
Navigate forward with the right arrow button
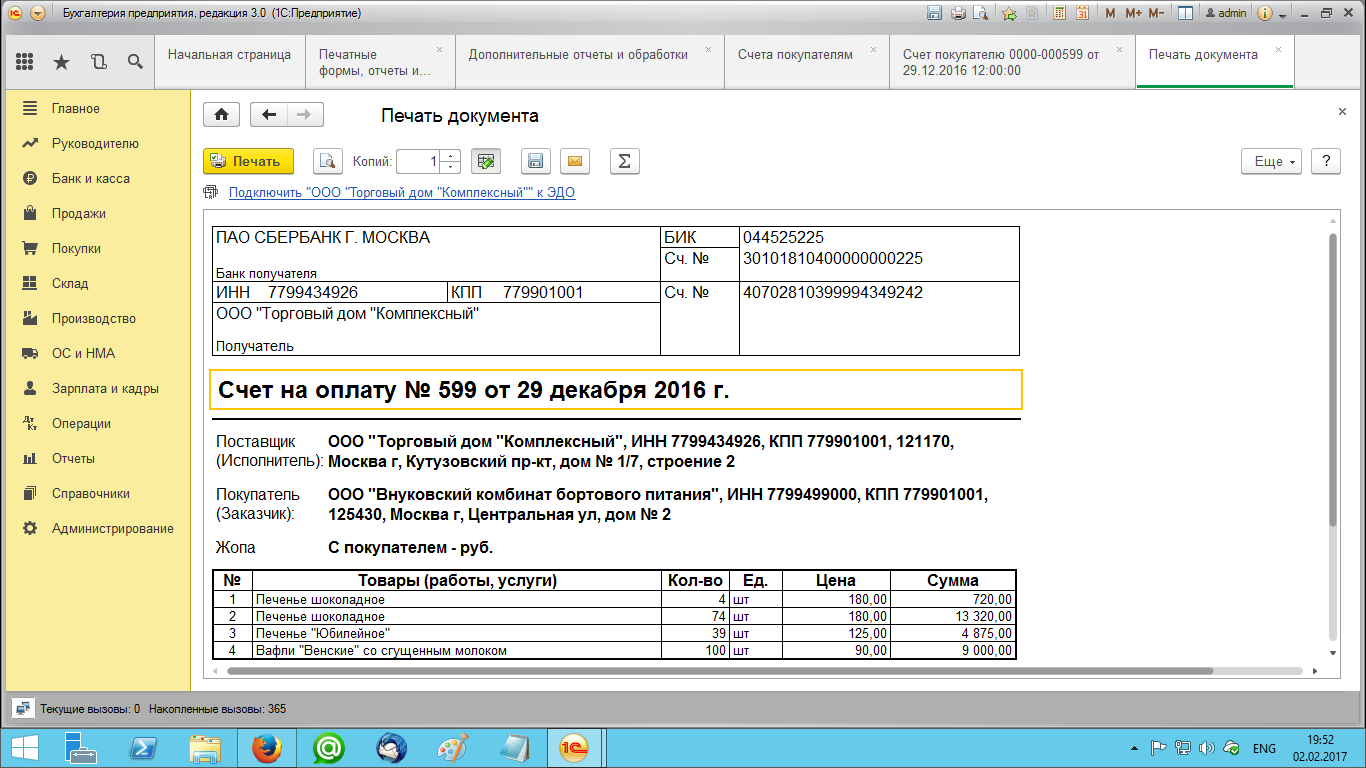coord(305,115)
